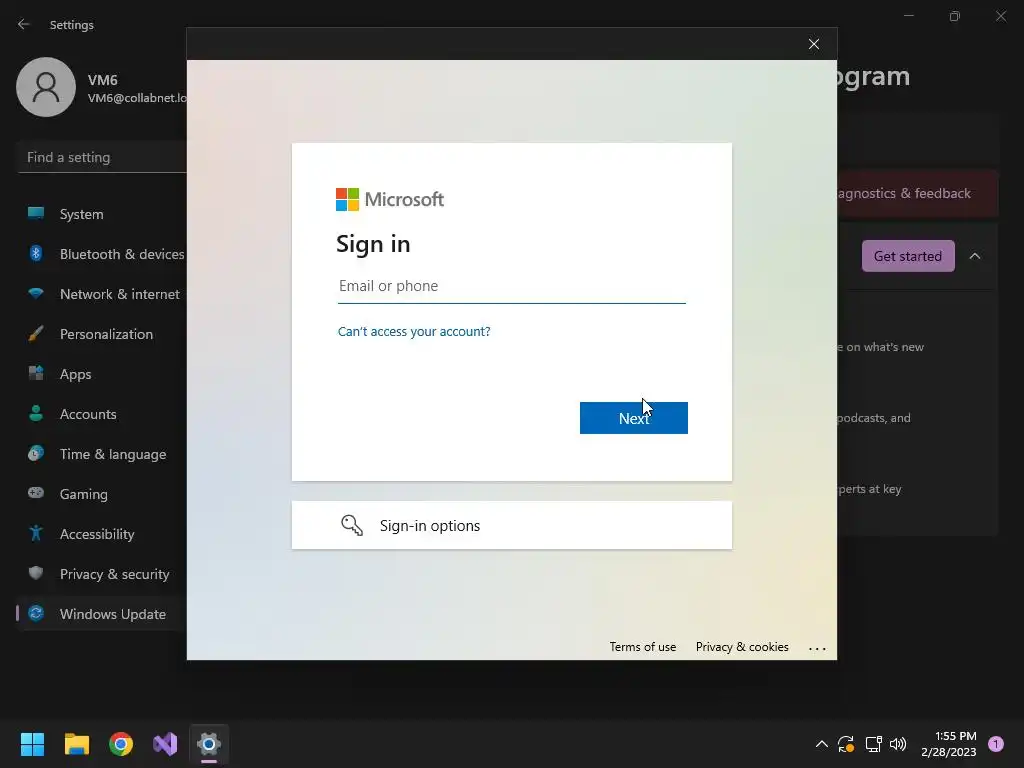This screenshot has height=768, width=1024.
Task: Launch Google Chrome from taskbar
Action: (121, 744)
